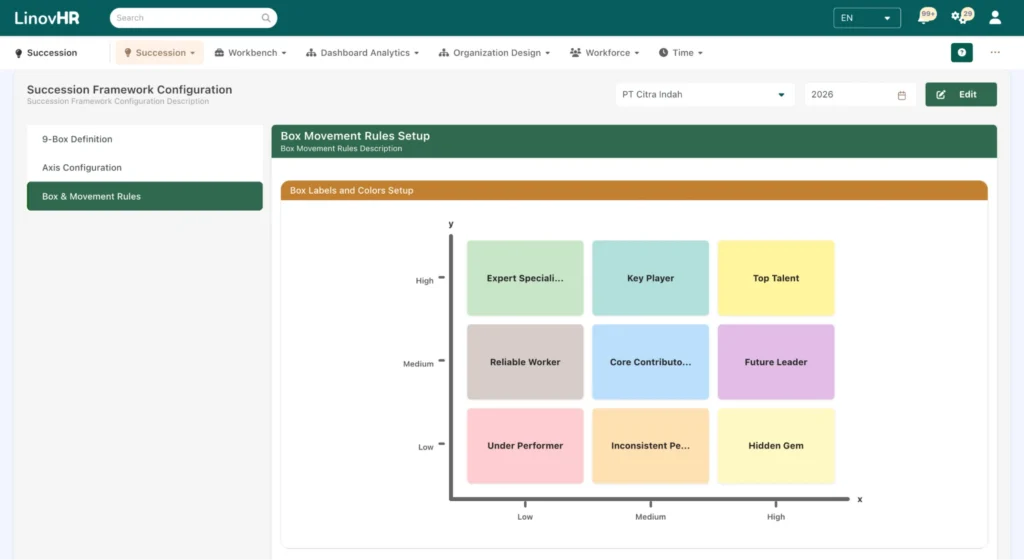This screenshot has height=560, width=1024.
Task: Select the Future Leader purple box
Action: 776,362
